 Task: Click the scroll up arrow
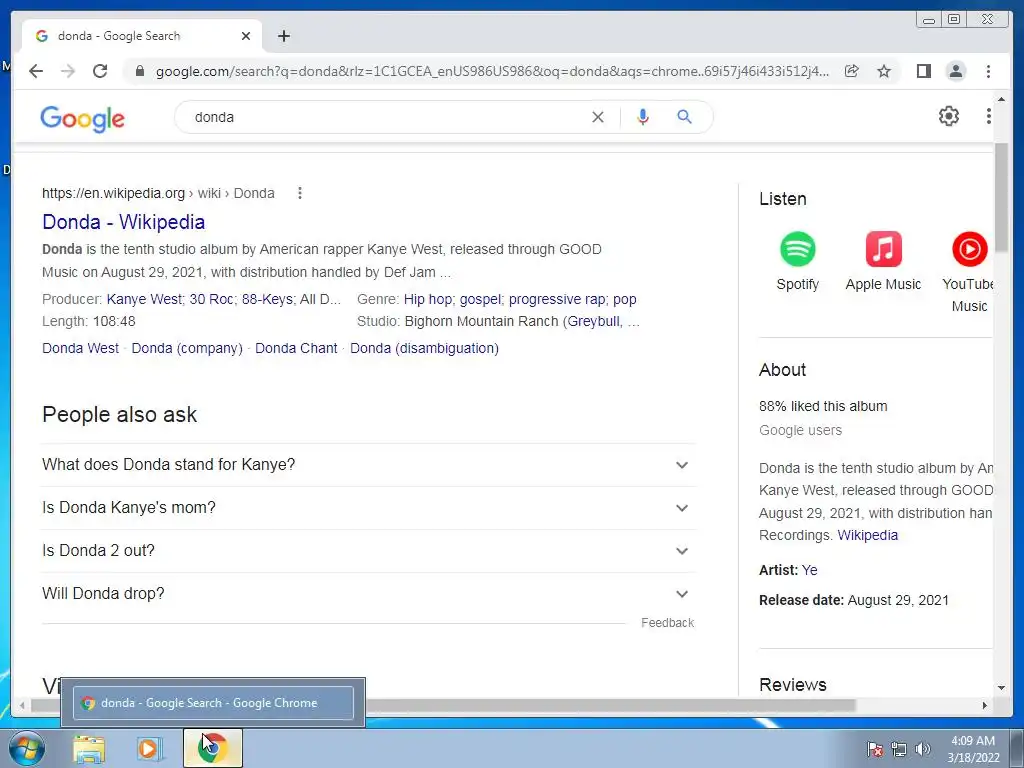(1001, 99)
